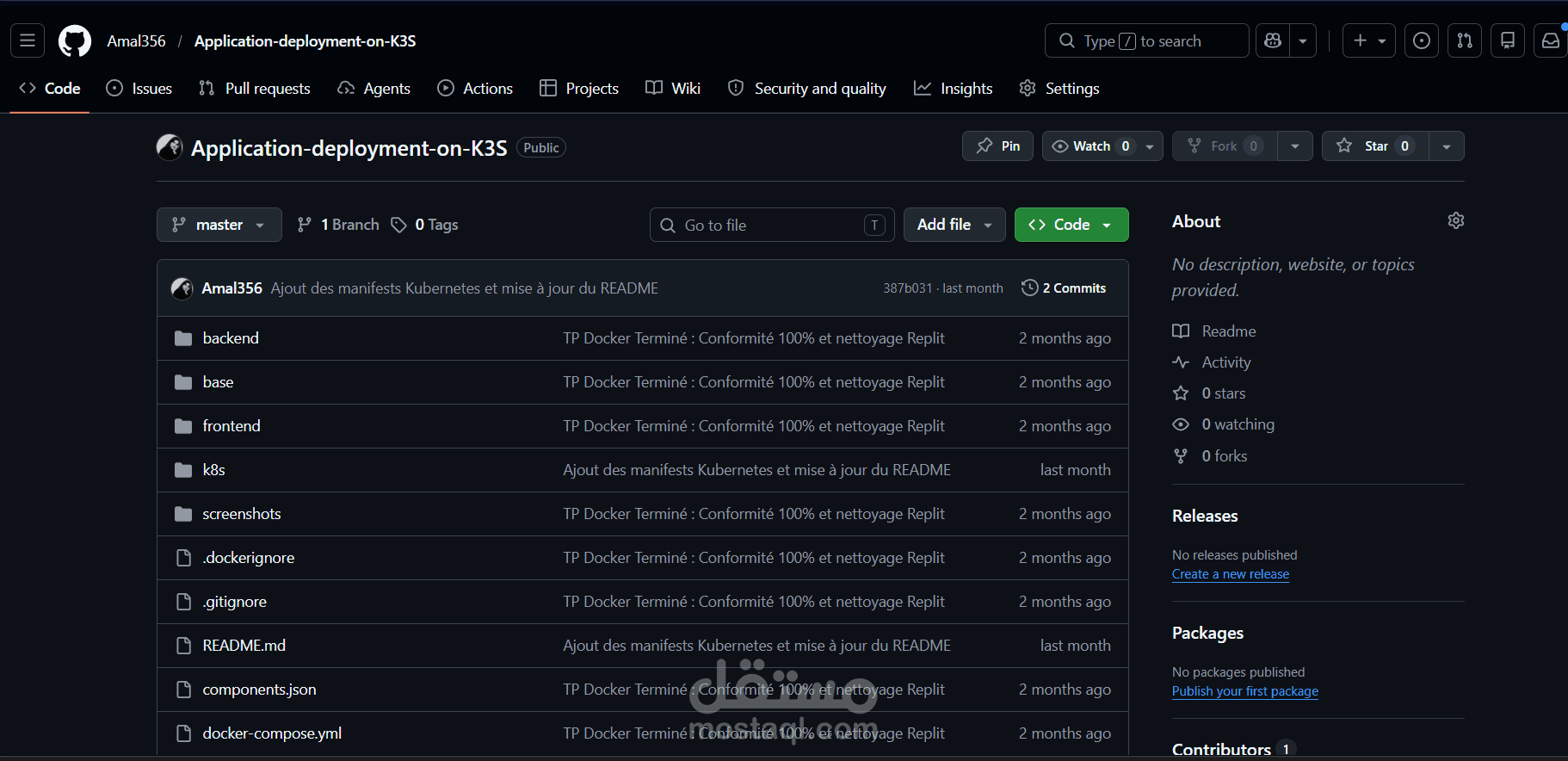Click Amal356 owner name in breadcrumb
This screenshot has height=761, width=1568.
tap(136, 40)
